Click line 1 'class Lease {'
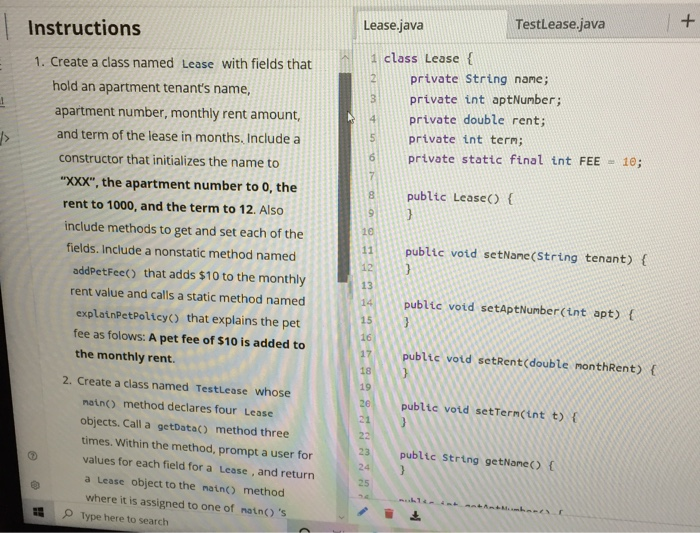 pos(428,58)
